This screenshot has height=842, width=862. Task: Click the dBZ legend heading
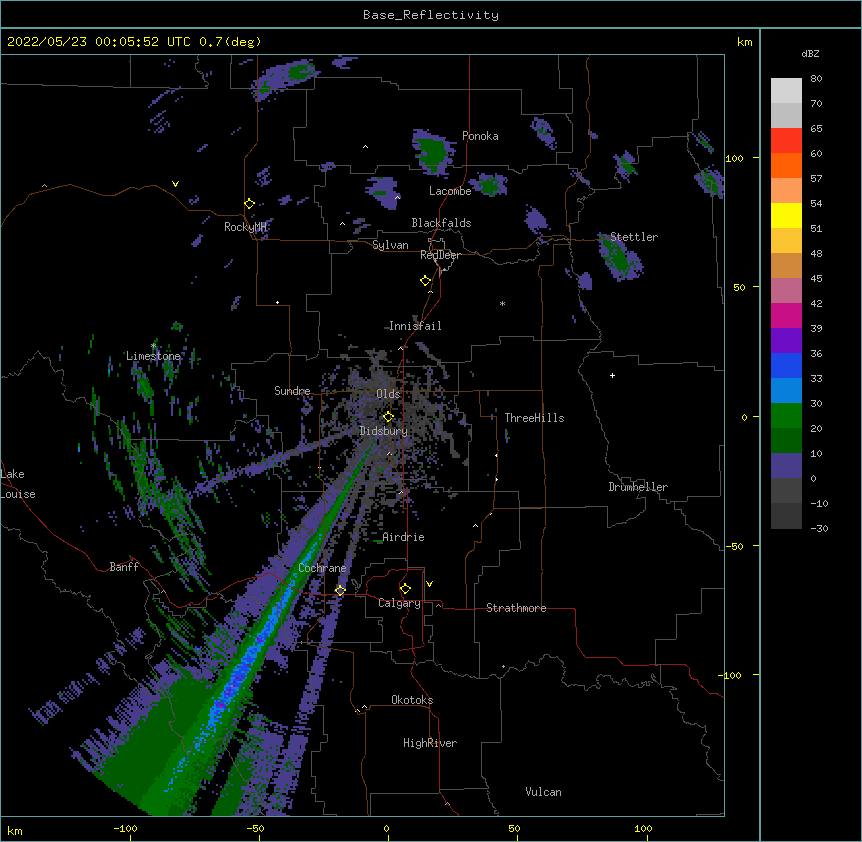click(x=810, y=53)
